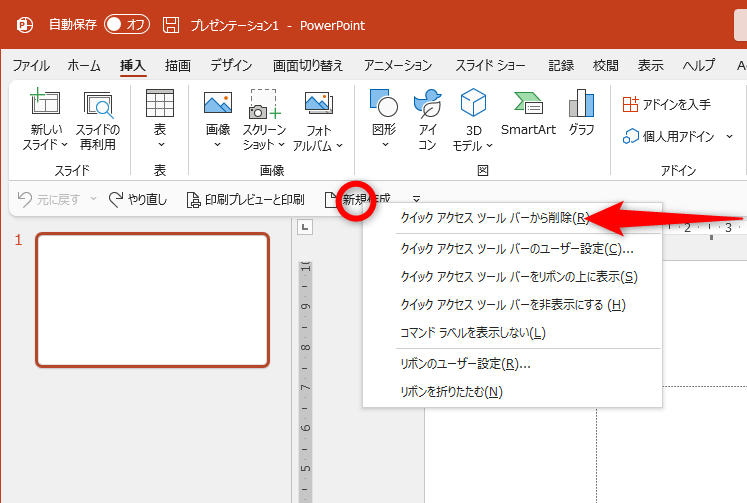Switch to the ホーム tab
This screenshot has width=747, height=503.
[84, 65]
